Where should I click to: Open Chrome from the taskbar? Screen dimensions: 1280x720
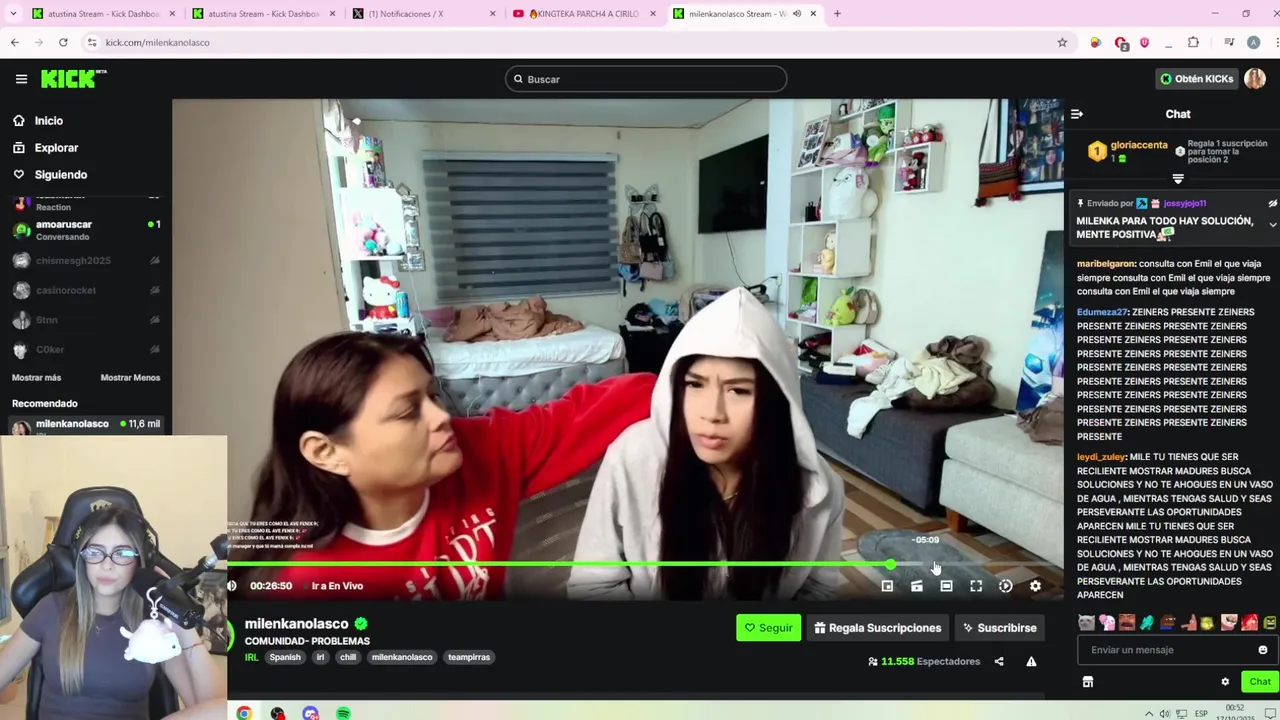244,713
